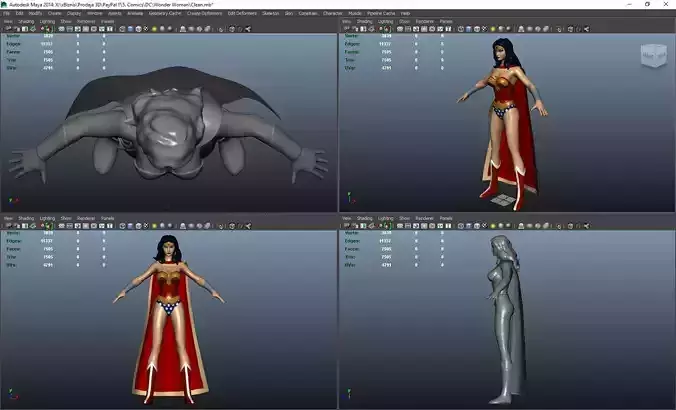Click High Quality icon in ViewCube perspective panel
This screenshot has width=676, height=410.
click(x=508, y=29)
